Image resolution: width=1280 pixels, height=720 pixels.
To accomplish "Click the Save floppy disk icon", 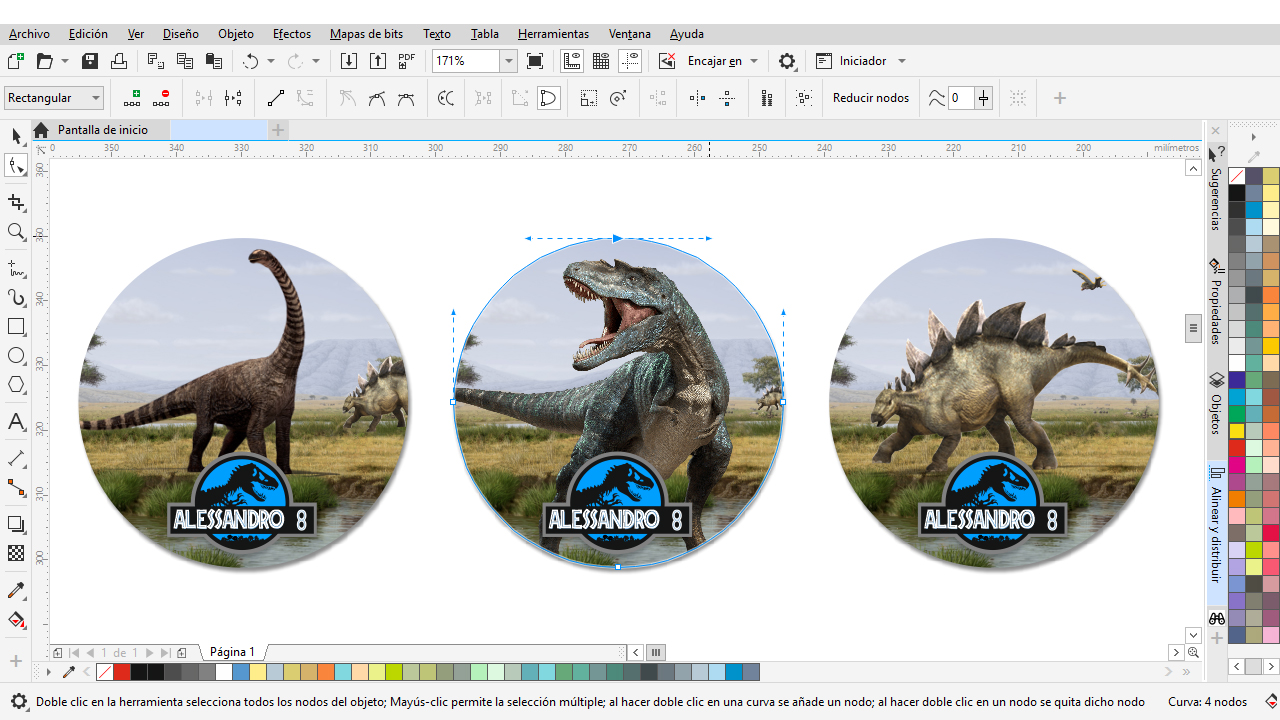I will click(90, 61).
